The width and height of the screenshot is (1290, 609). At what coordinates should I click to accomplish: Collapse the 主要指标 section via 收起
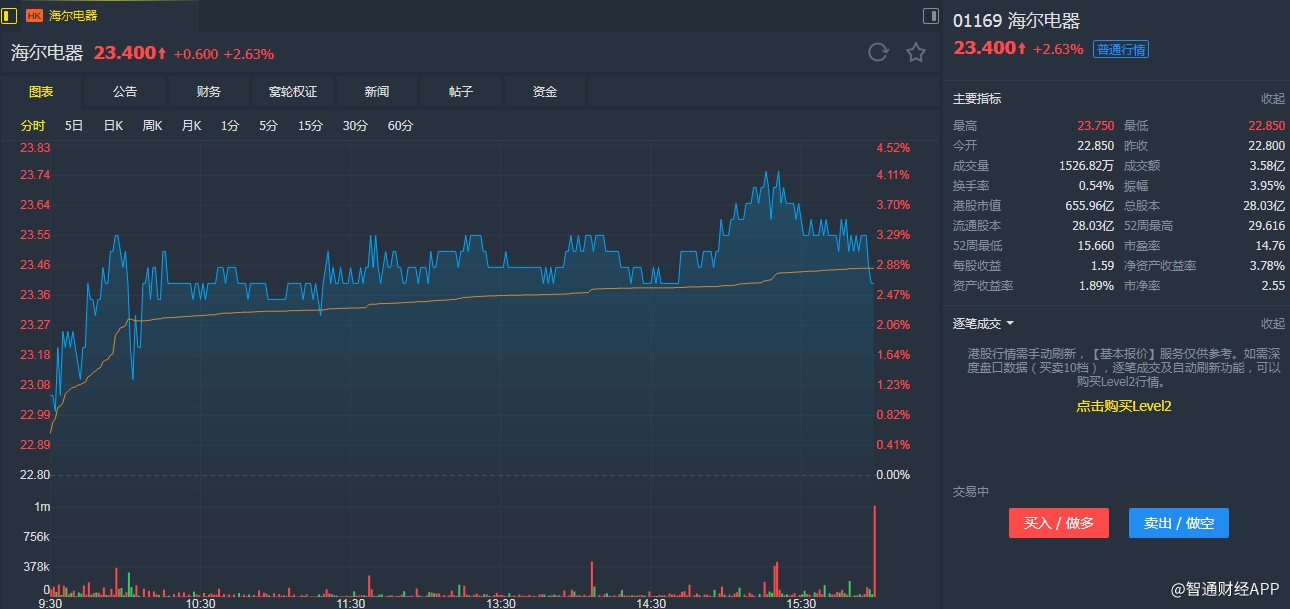1272,99
